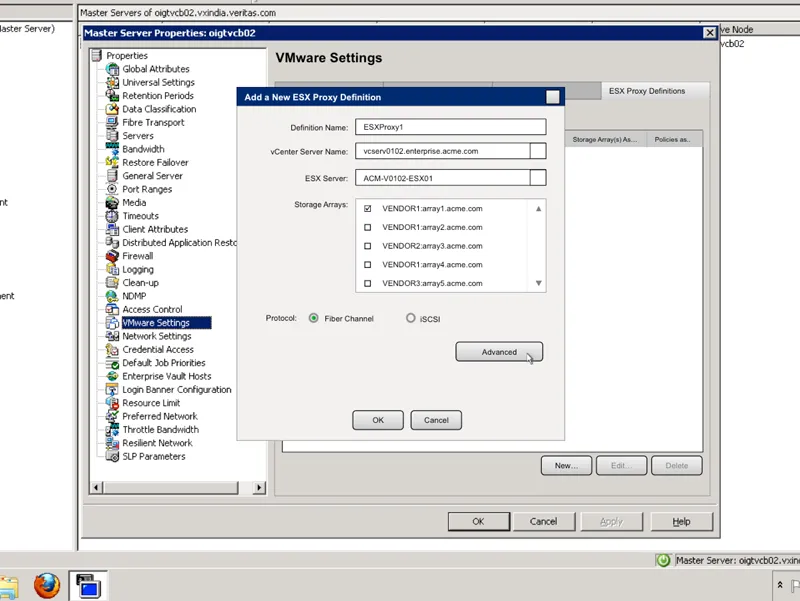The height and width of the screenshot is (601, 800).
Task: Select the iSCSI protocol option
Action: [411, 318]
